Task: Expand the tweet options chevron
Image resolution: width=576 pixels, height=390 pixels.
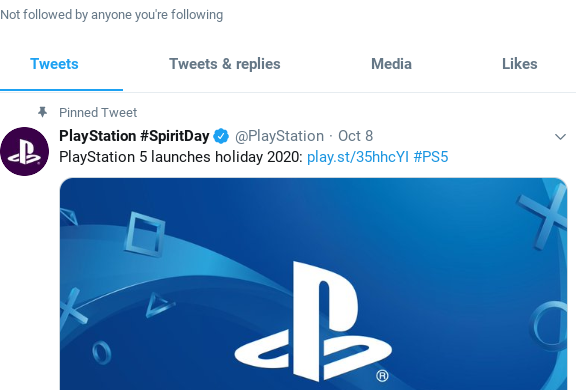Action: [x=560, y=137]
